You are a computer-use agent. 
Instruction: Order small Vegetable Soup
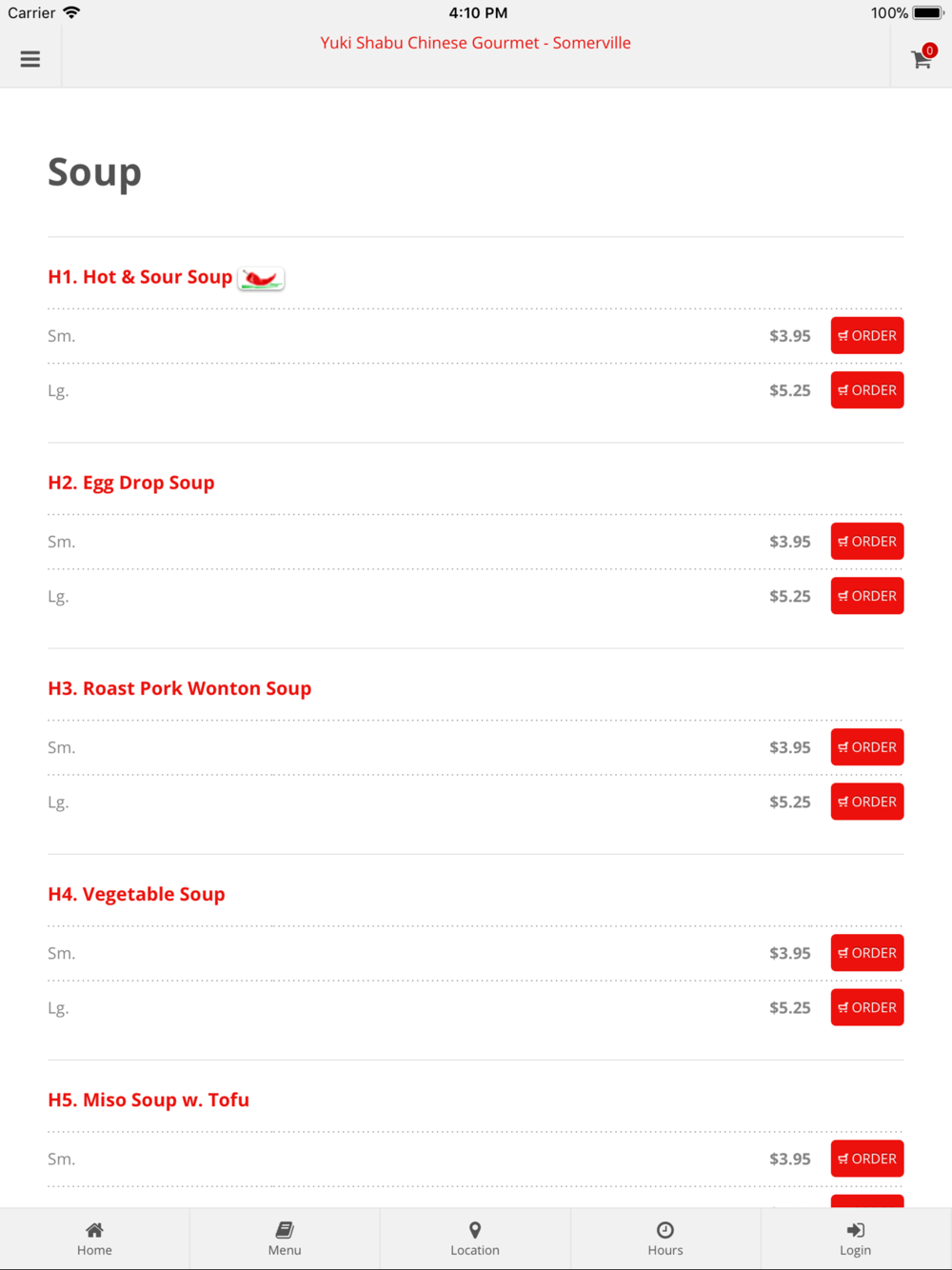[867, 953]
